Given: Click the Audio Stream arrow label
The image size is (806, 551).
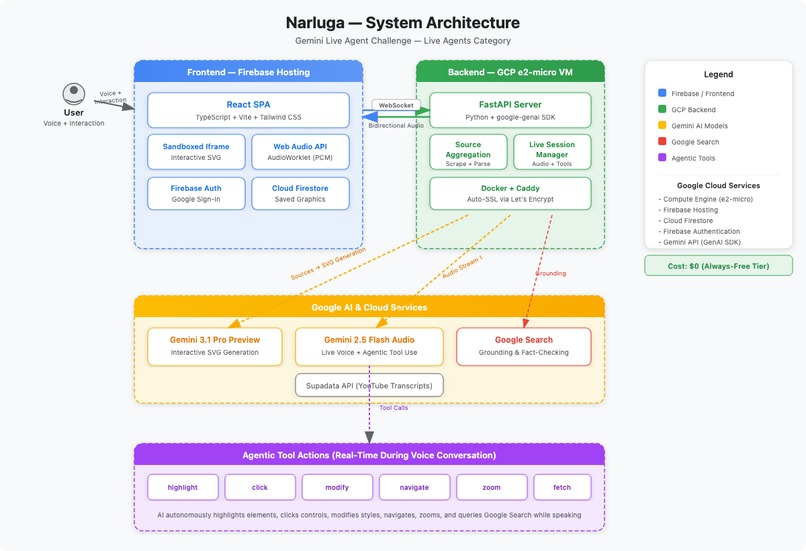Looking at the screenshot, I should pos(462,267).
